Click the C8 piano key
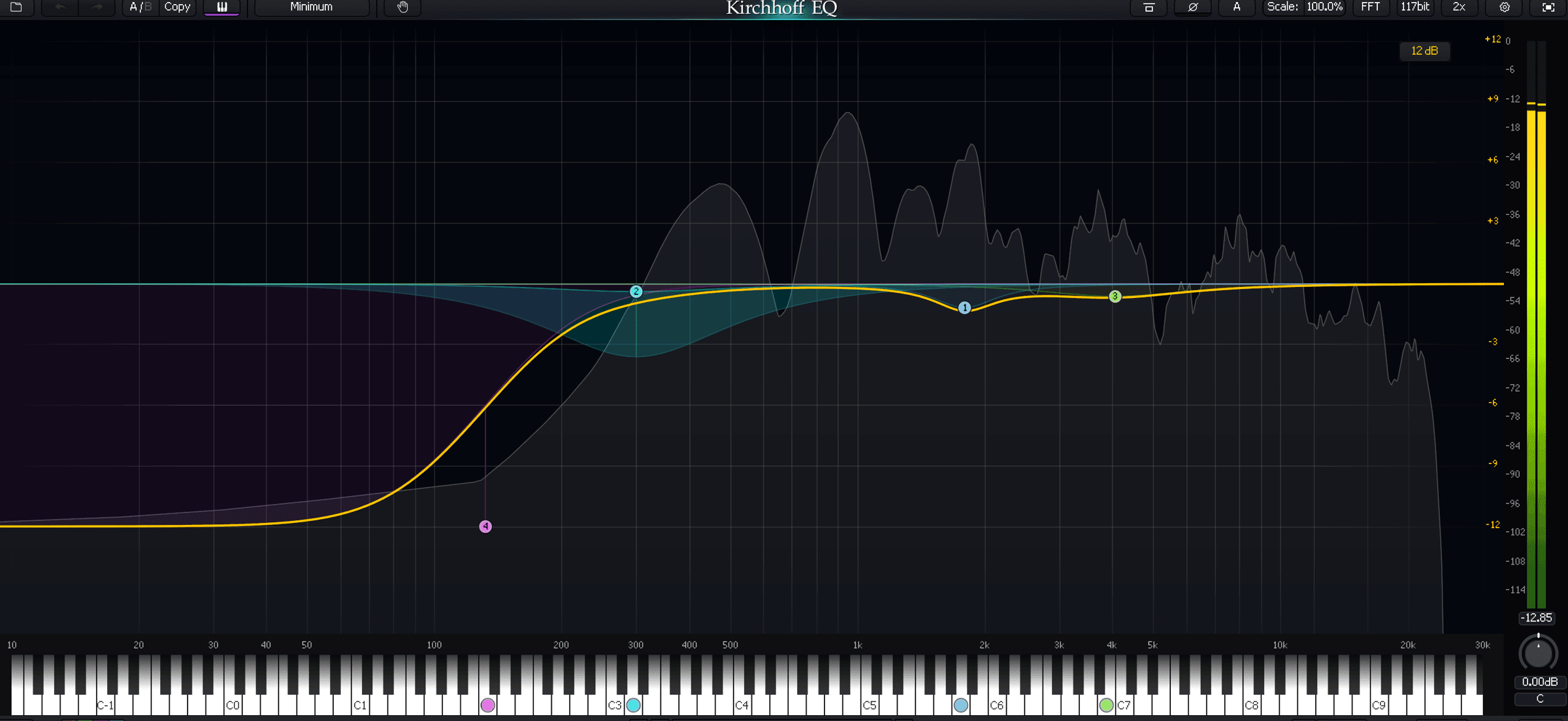The image size is (1568, 721). point(1251,705)
